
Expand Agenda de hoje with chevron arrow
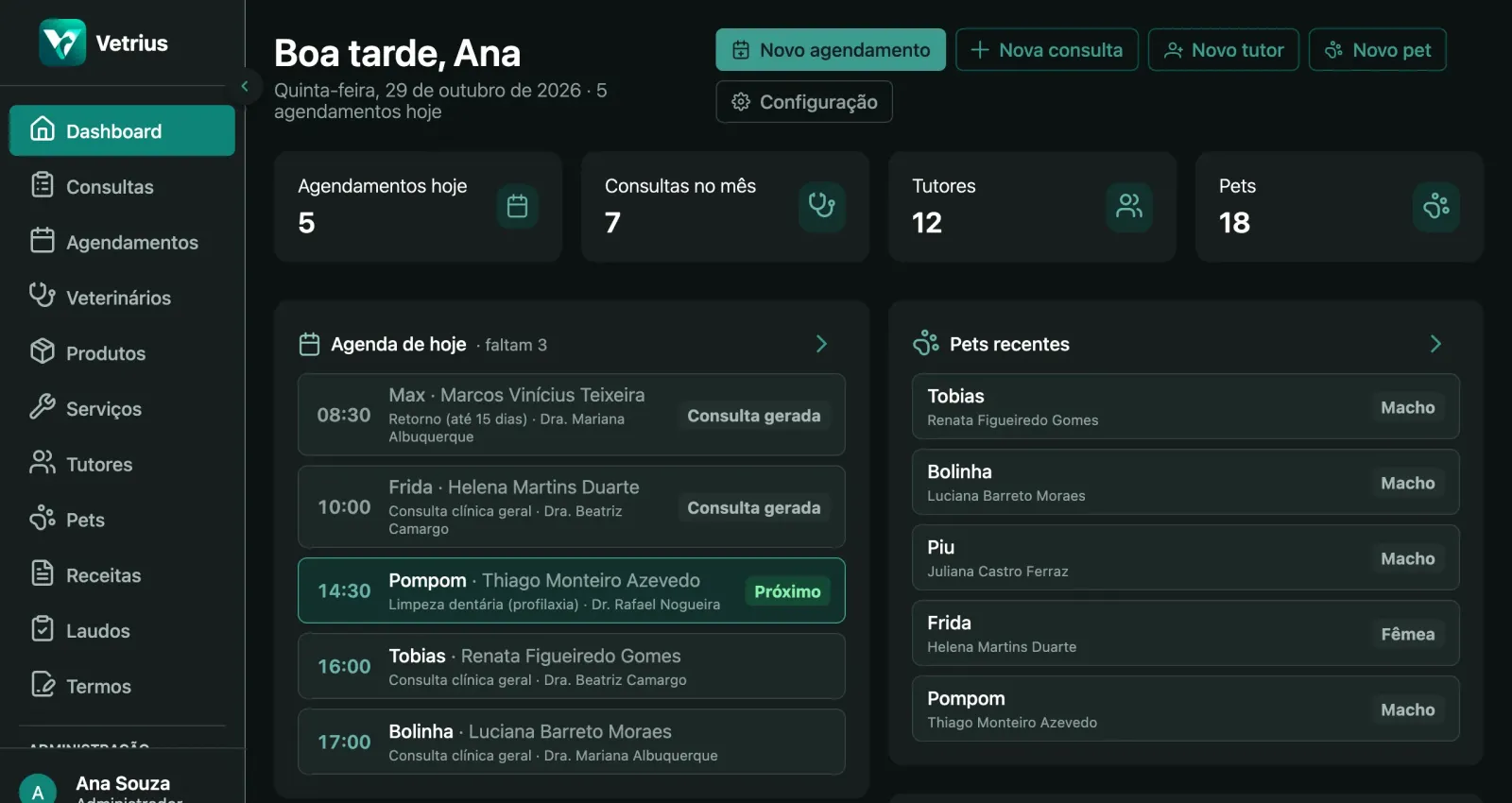coord(821,344)
